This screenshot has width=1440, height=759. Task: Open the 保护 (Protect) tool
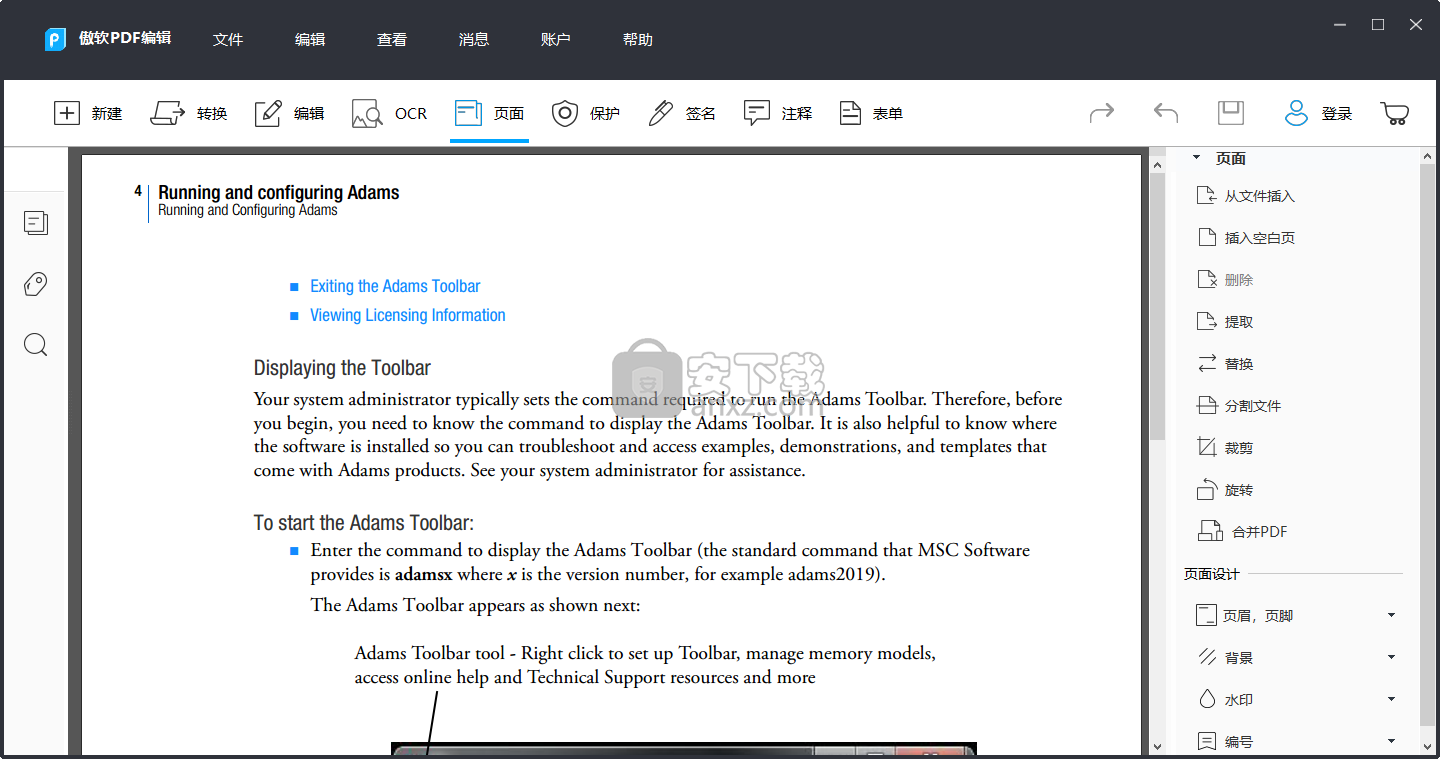coord(586,113)
